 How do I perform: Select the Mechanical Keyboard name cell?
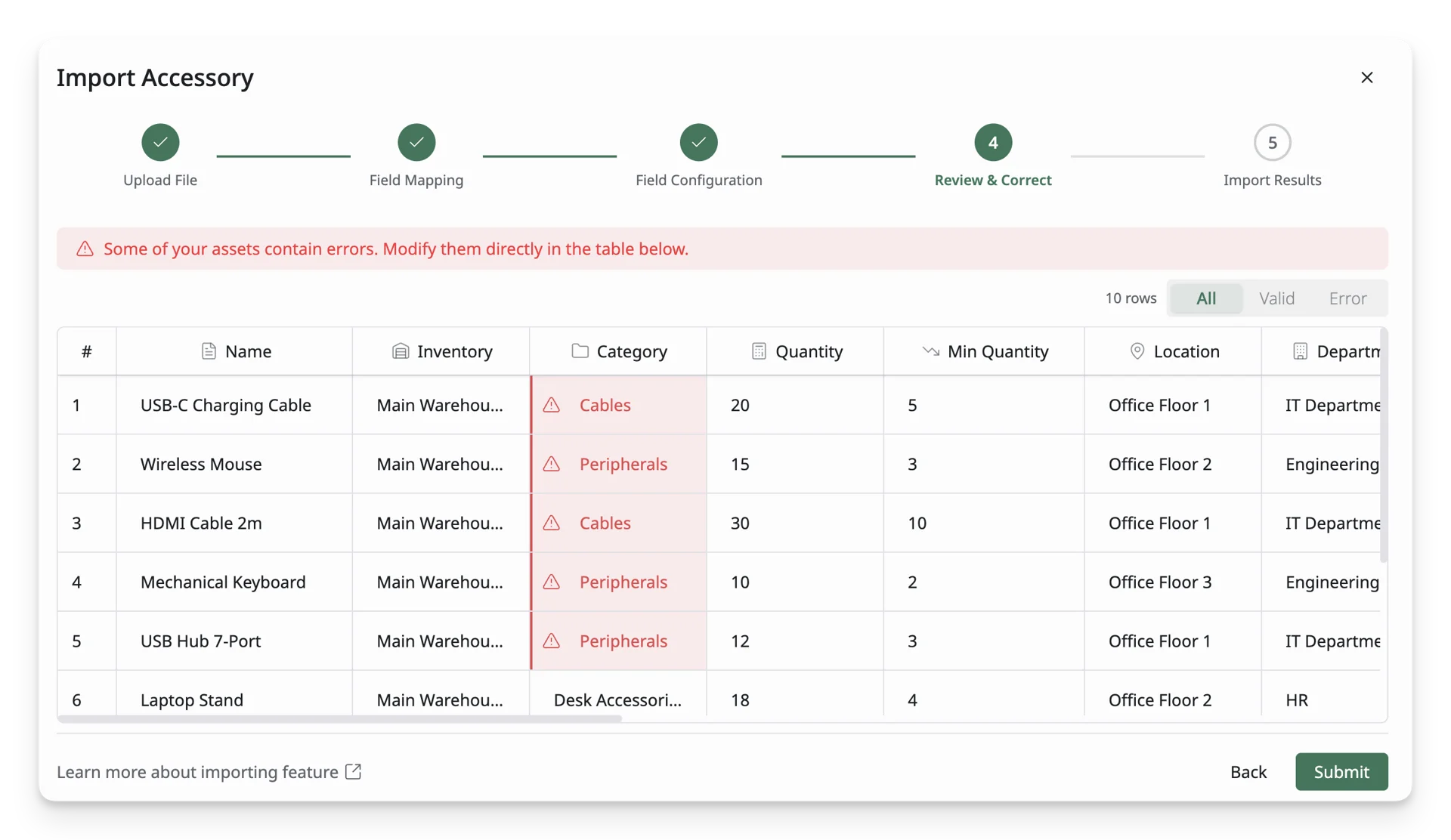click(x=234, y=582)
